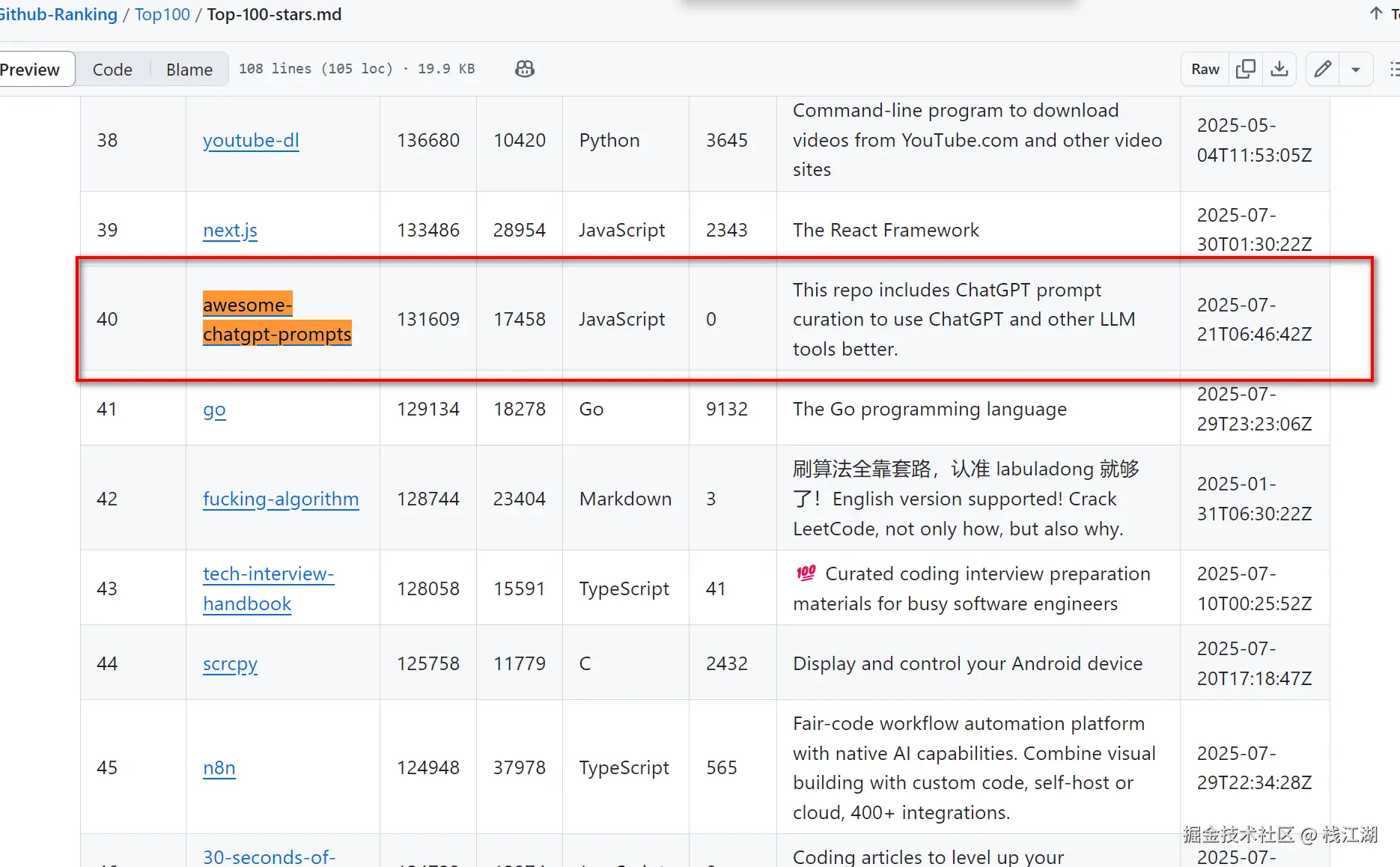Click the n8n description text
This screenshot has width=1400, height=867.
click(975, 767)
